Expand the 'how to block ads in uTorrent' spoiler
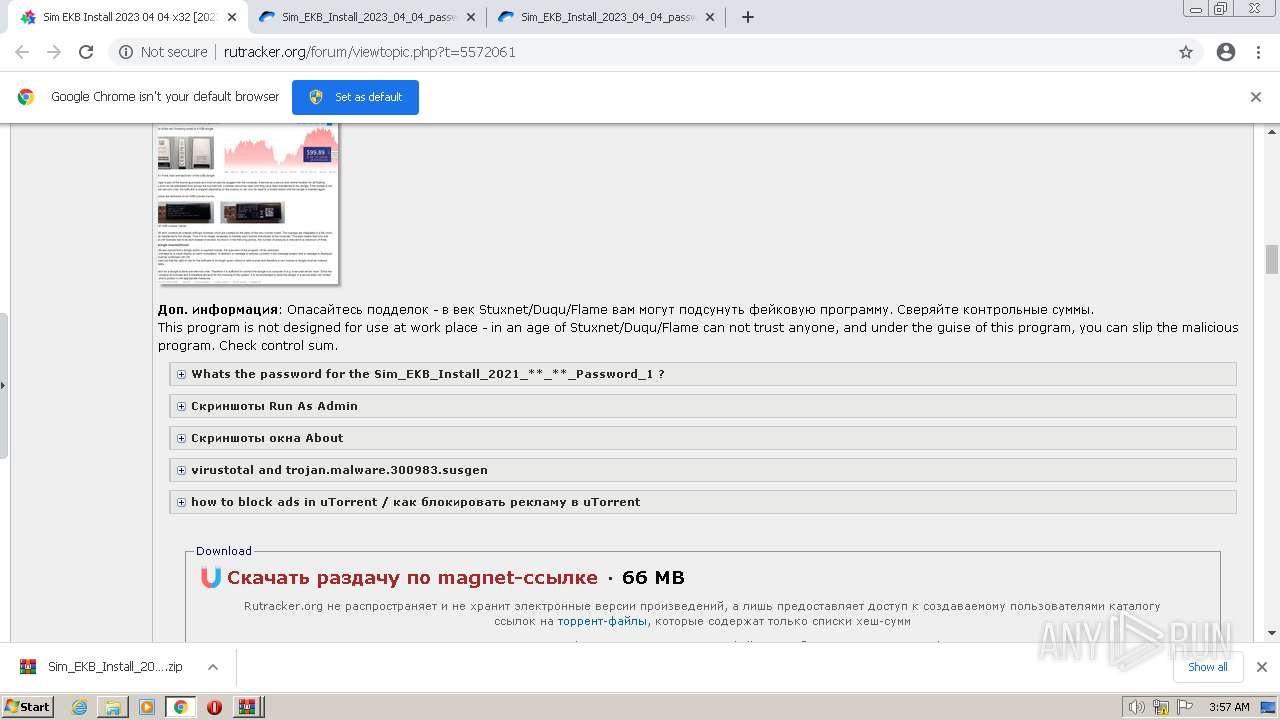This screenshot has height=720, width=1280. click(x=703, y=502)
